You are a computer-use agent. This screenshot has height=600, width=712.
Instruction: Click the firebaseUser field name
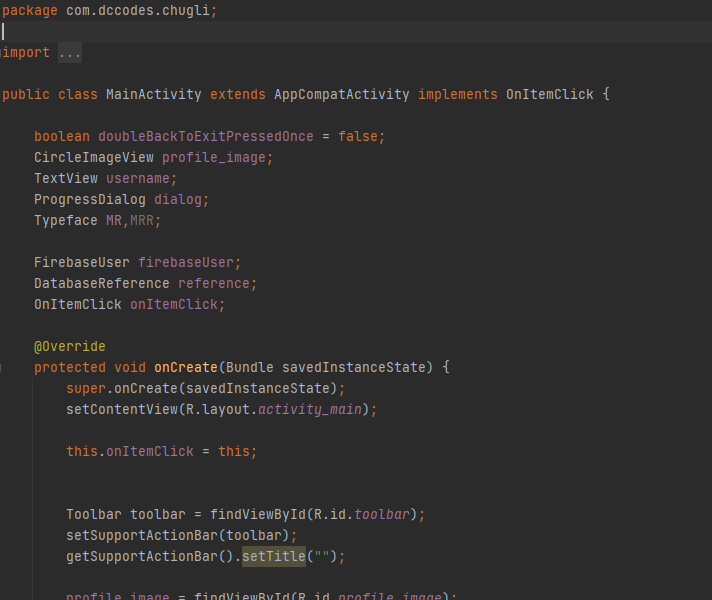186,262
